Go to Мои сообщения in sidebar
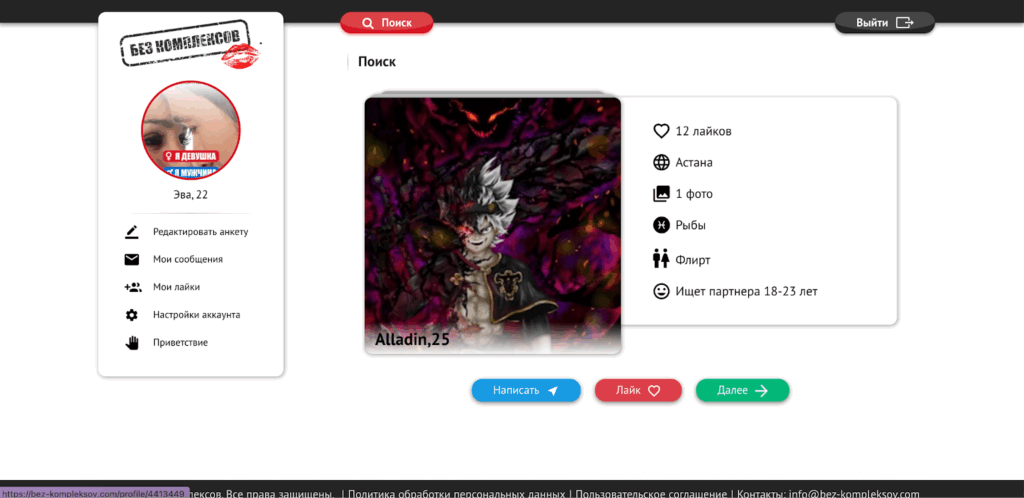This screenshot has height=498, width=1024. pos(187,260)
